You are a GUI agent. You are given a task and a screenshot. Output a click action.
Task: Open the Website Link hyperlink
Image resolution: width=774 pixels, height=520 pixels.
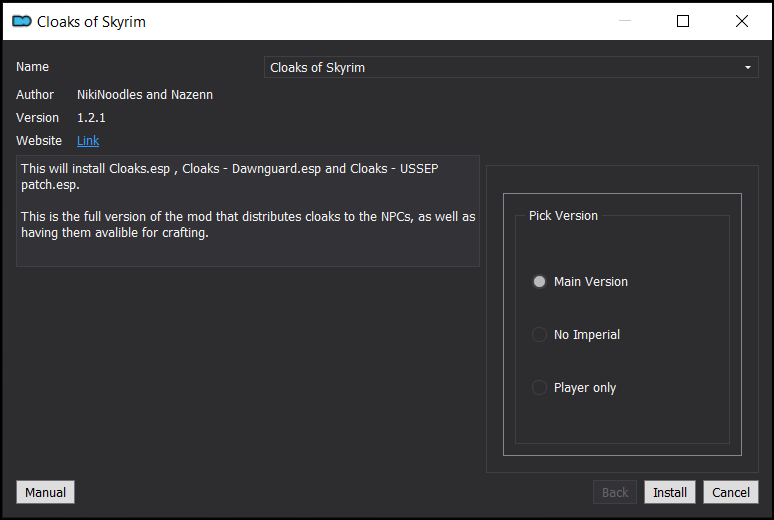point(88,141)
